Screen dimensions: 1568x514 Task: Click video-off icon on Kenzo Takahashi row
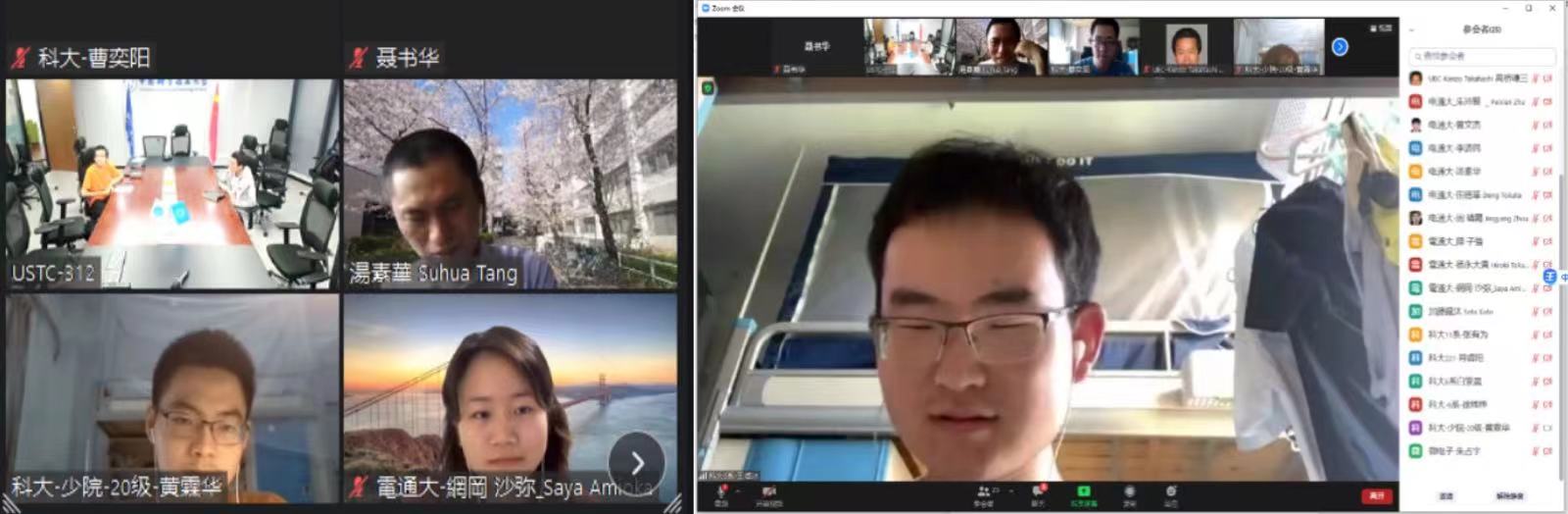point(1548,78)
